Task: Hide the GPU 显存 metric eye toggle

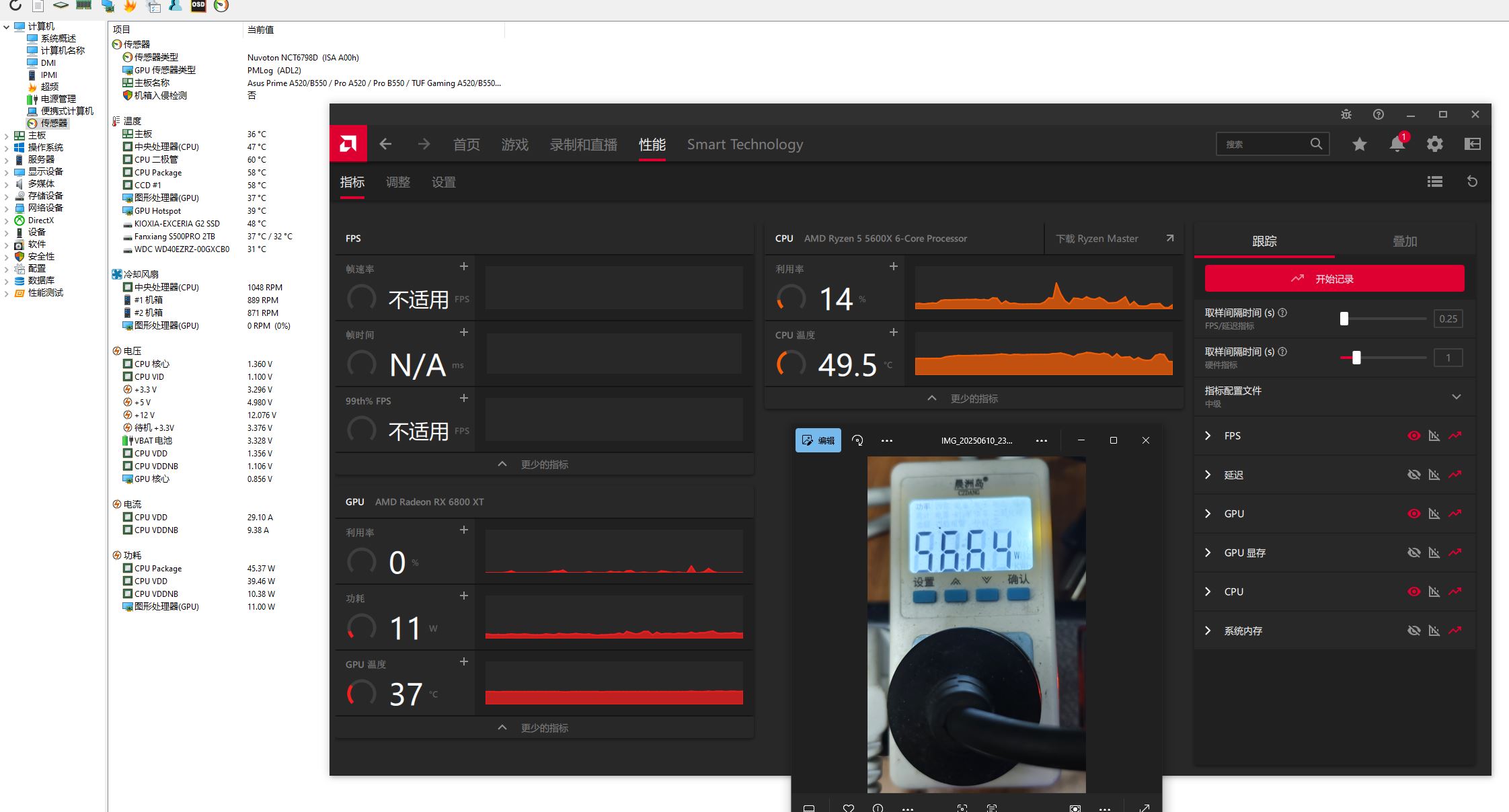Action: click(x=1414, y=552)
